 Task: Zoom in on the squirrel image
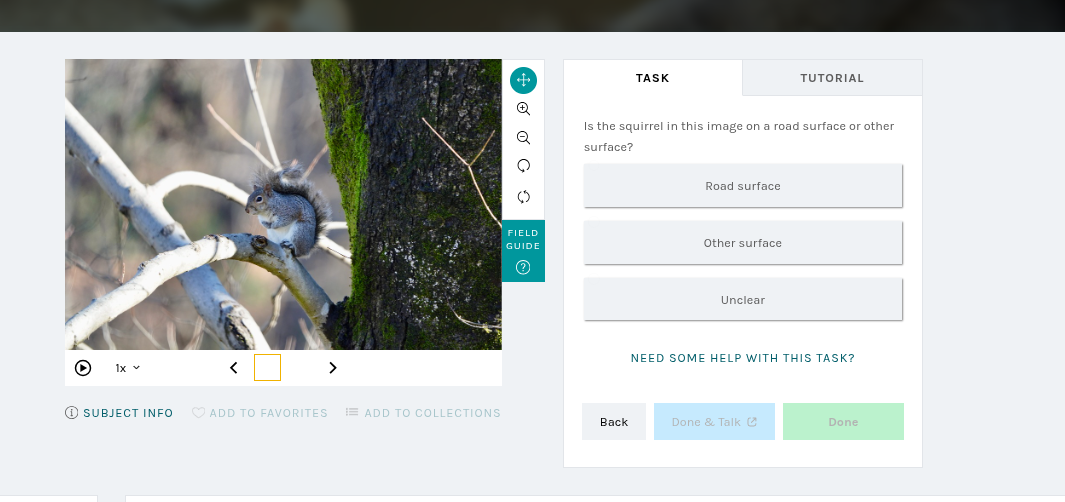pos(523,109)
